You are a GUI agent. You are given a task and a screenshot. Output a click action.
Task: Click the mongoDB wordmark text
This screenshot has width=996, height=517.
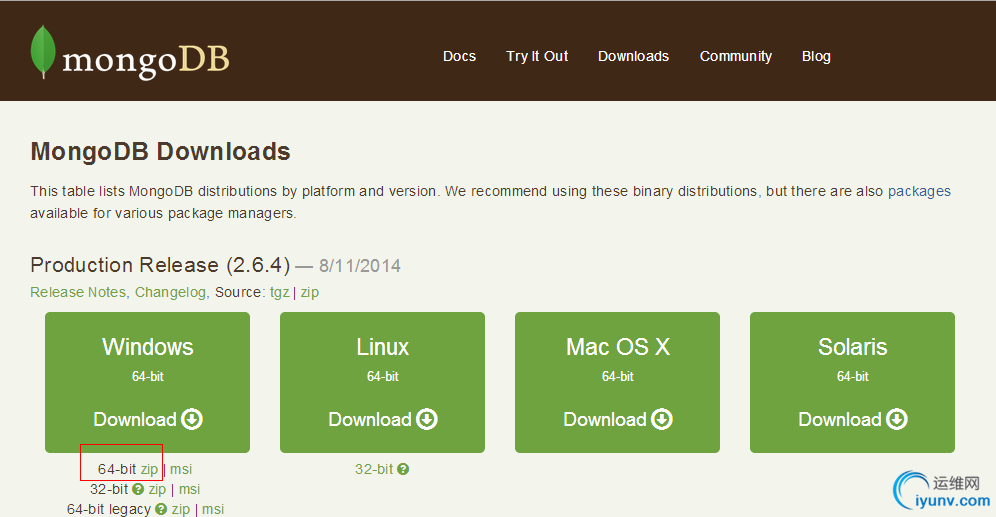tap(146, 61)
